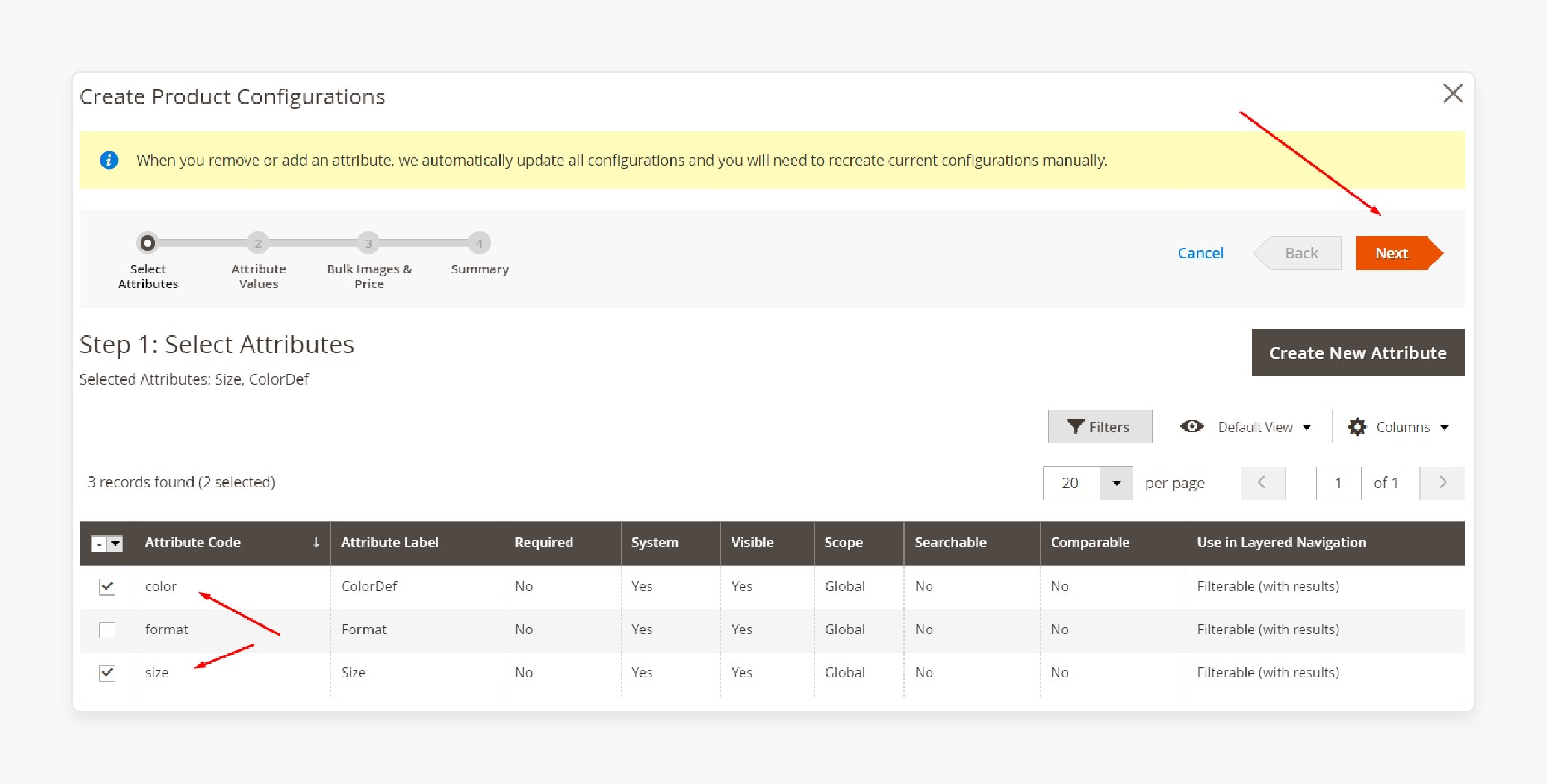The width and height of the screenshot is (1547, 784).
Task: Go to step 2 Attribute Values
Action: click(258, 243)
